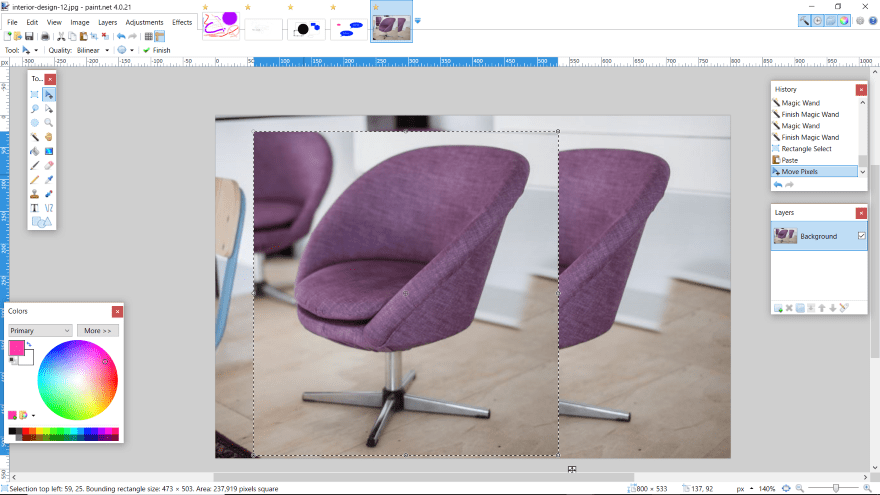Open the Effects menu
This screenshot has height=495, width=880.
tap(182, 22)
